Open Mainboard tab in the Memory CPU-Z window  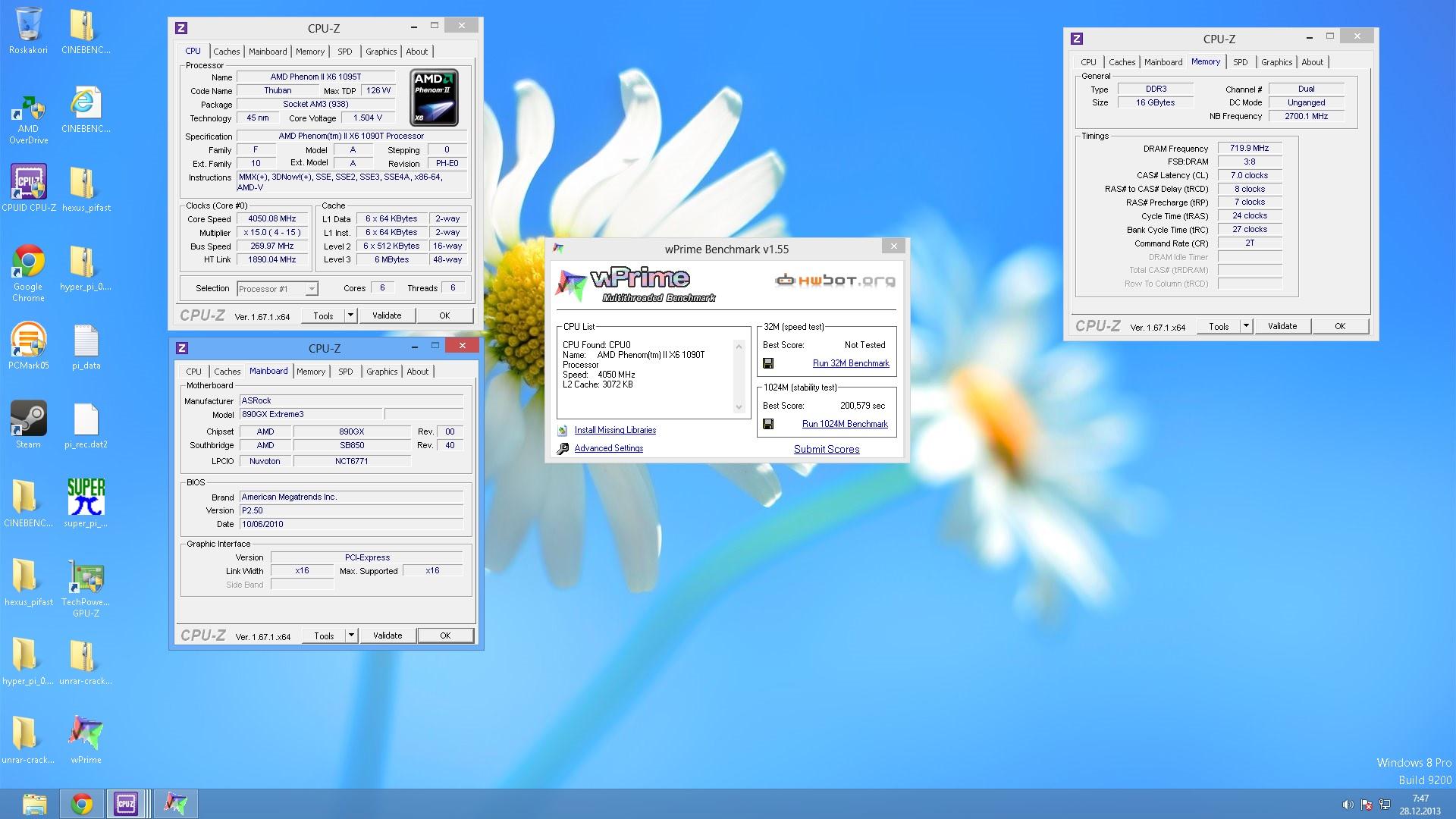pyautogui.click(x=1163, y=62)
